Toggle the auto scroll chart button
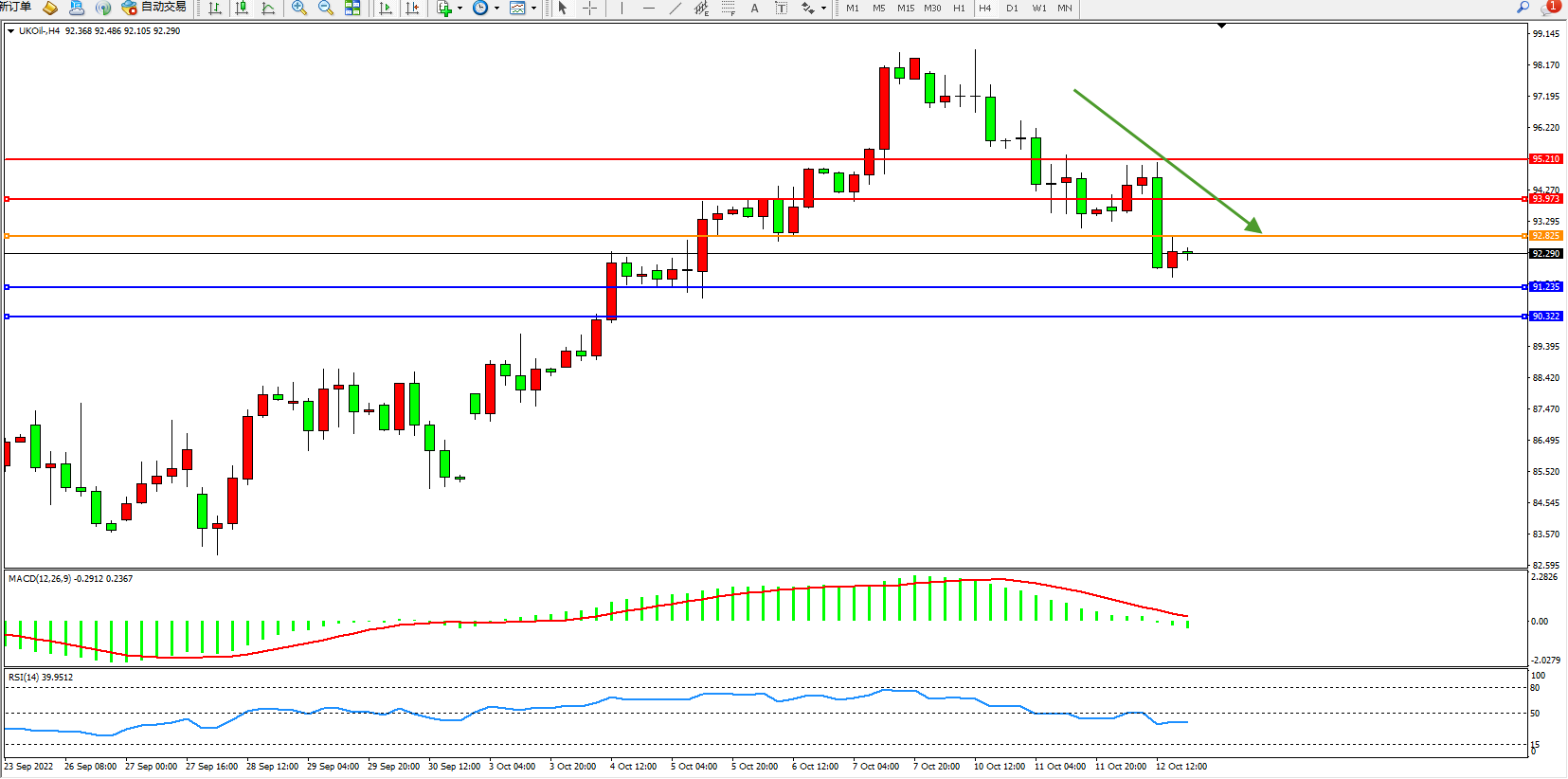This screenshot has width=1568, height=779. pyautogui.click(x=386, y=9)
